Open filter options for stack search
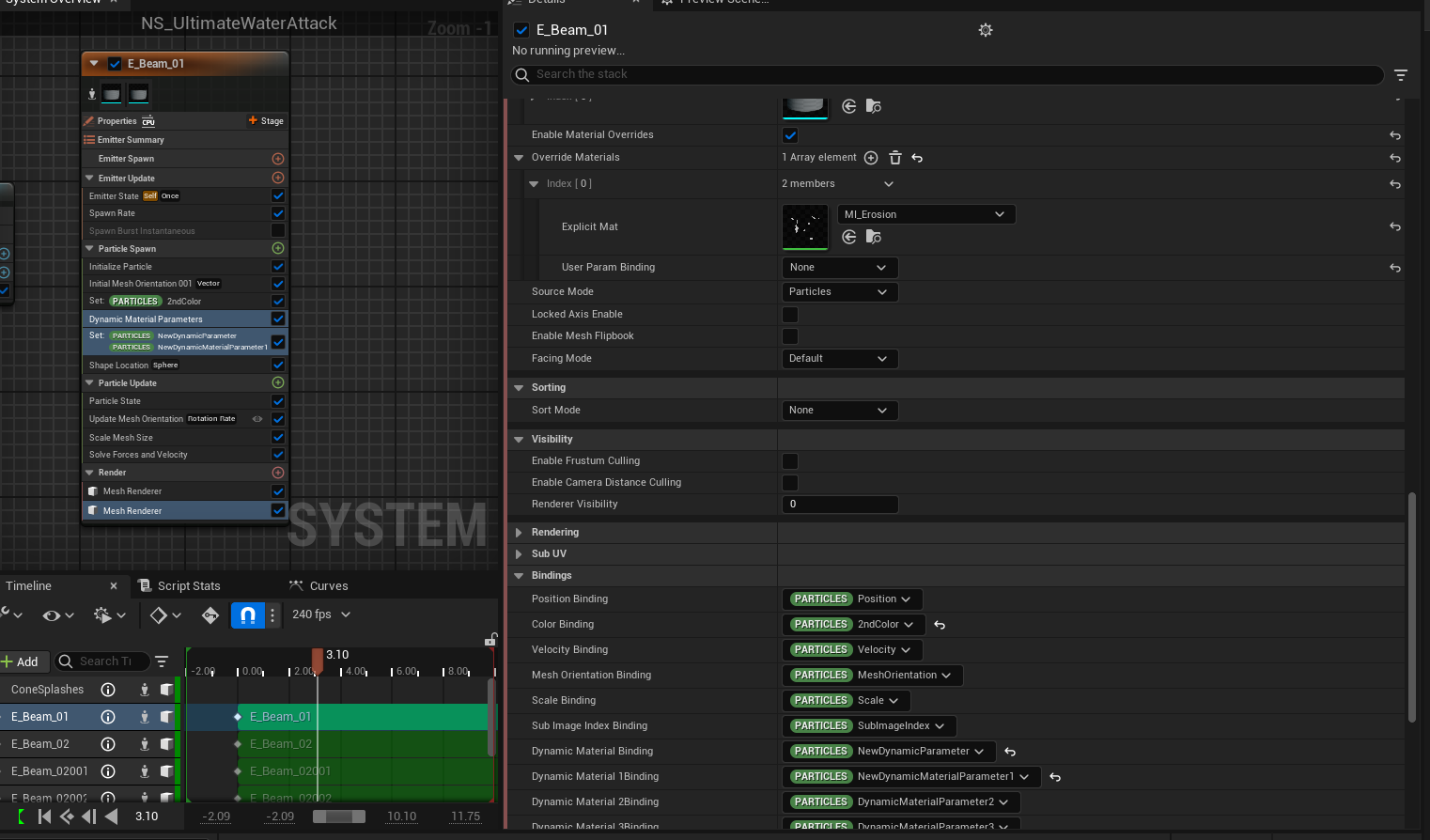The width and height of the screenshot is (1430, 840). [x=1400, y=75]
